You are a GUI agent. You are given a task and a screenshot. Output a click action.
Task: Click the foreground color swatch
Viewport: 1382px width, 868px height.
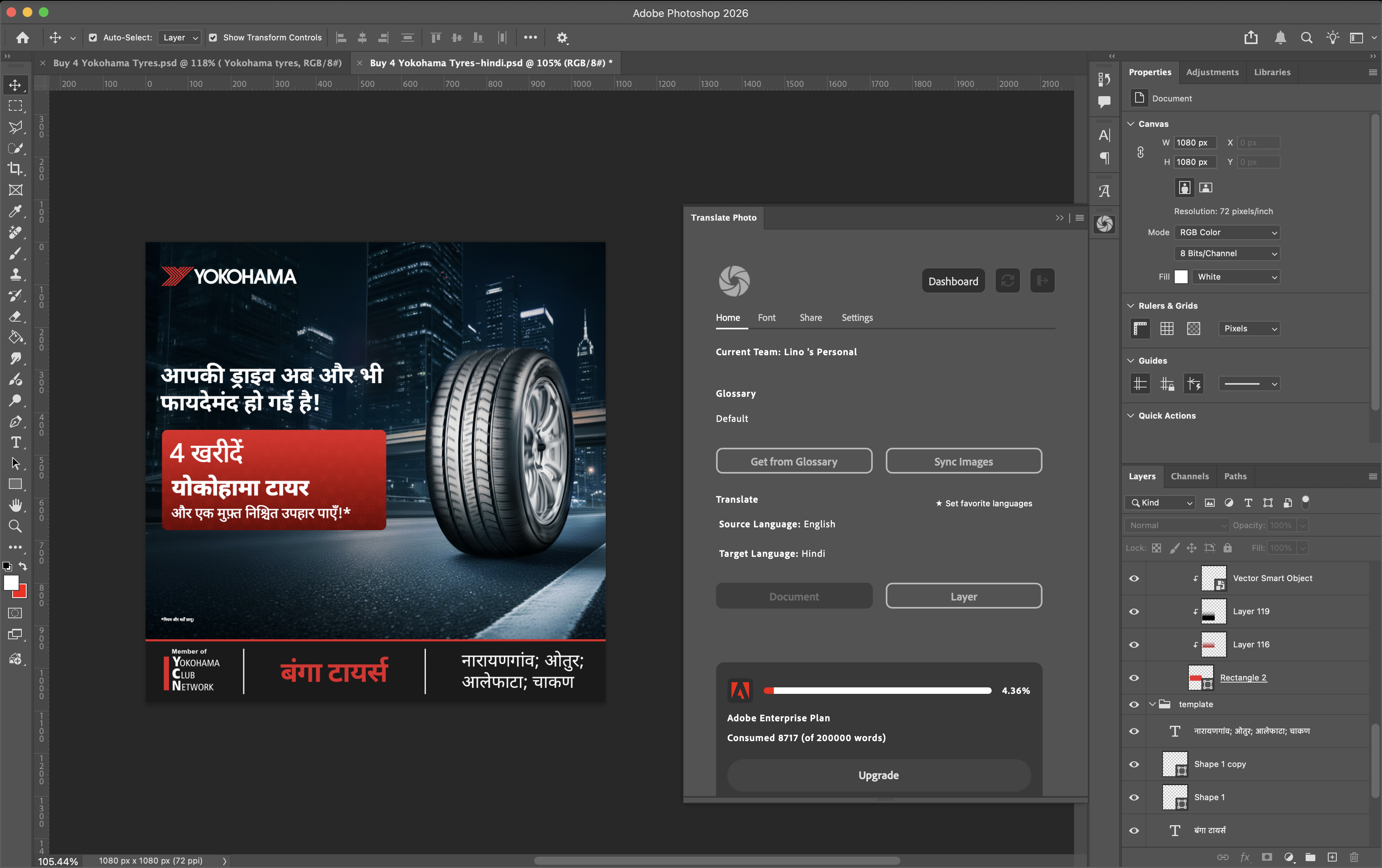(x=11, y=583)
